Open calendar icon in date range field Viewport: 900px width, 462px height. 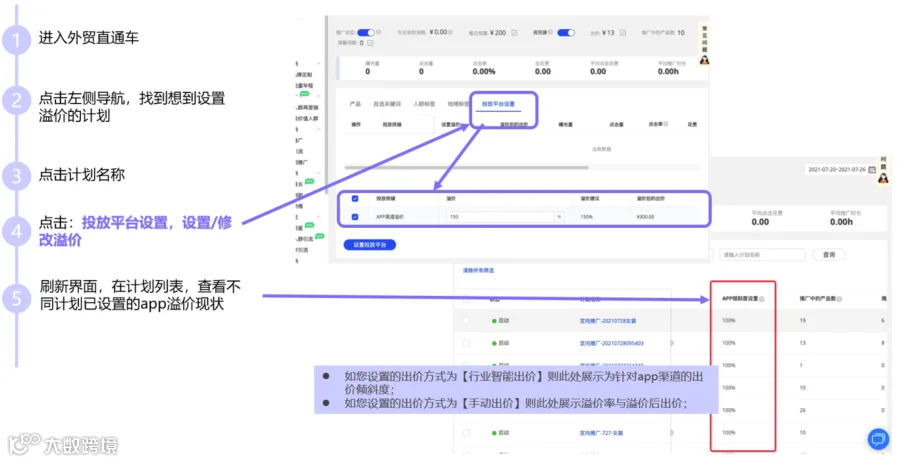pyautogui.click(x=872, y=169)
